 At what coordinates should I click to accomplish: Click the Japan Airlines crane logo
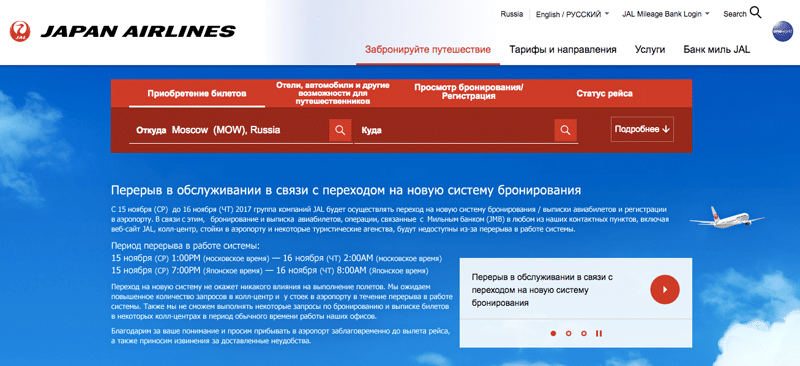(x=20, y=32)
